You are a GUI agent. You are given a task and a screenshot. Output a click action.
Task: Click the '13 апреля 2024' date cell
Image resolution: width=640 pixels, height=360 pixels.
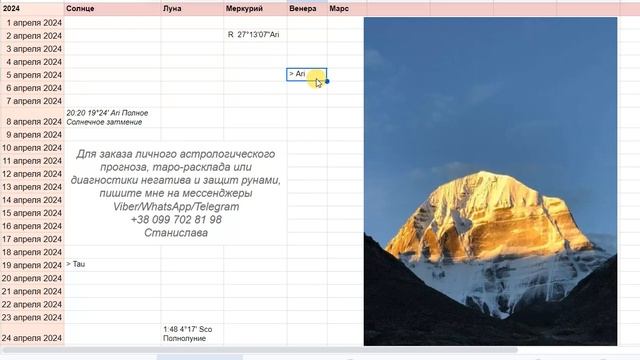[x=32, y=187]
